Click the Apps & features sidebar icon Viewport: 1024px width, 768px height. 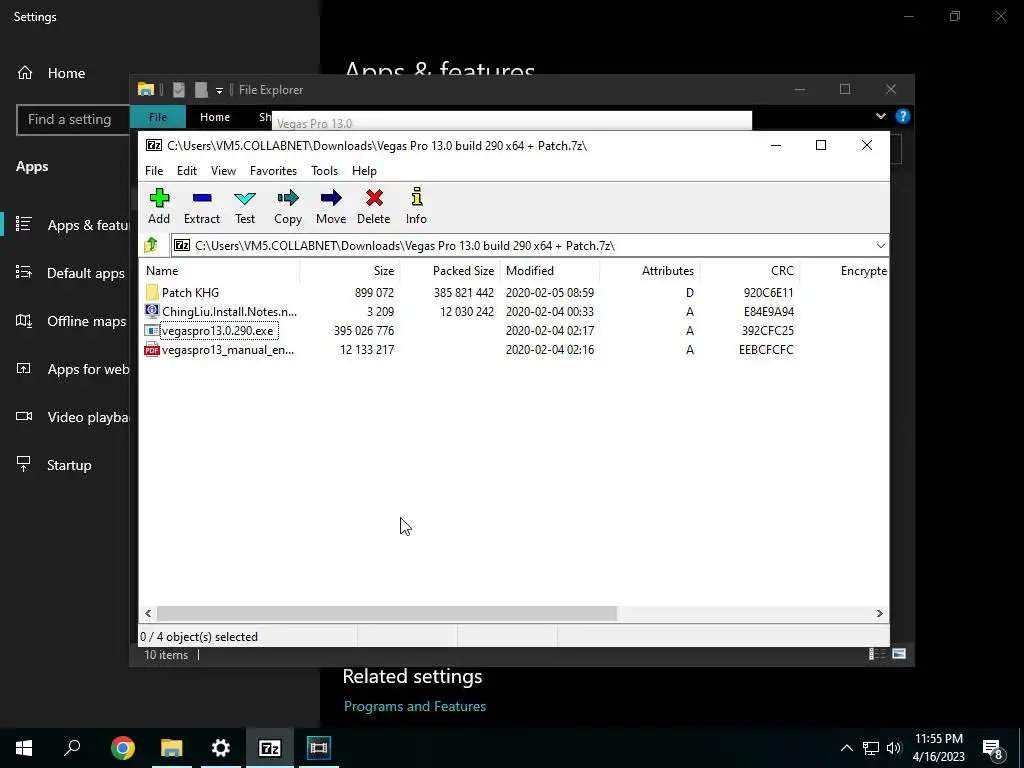24,224
